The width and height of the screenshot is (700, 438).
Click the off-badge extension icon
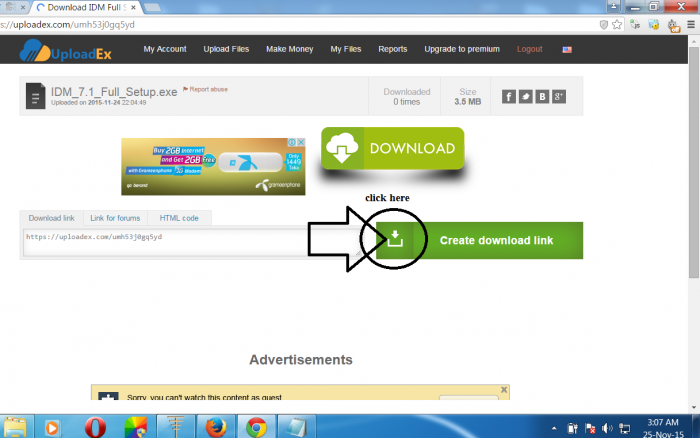click(673, 26)
